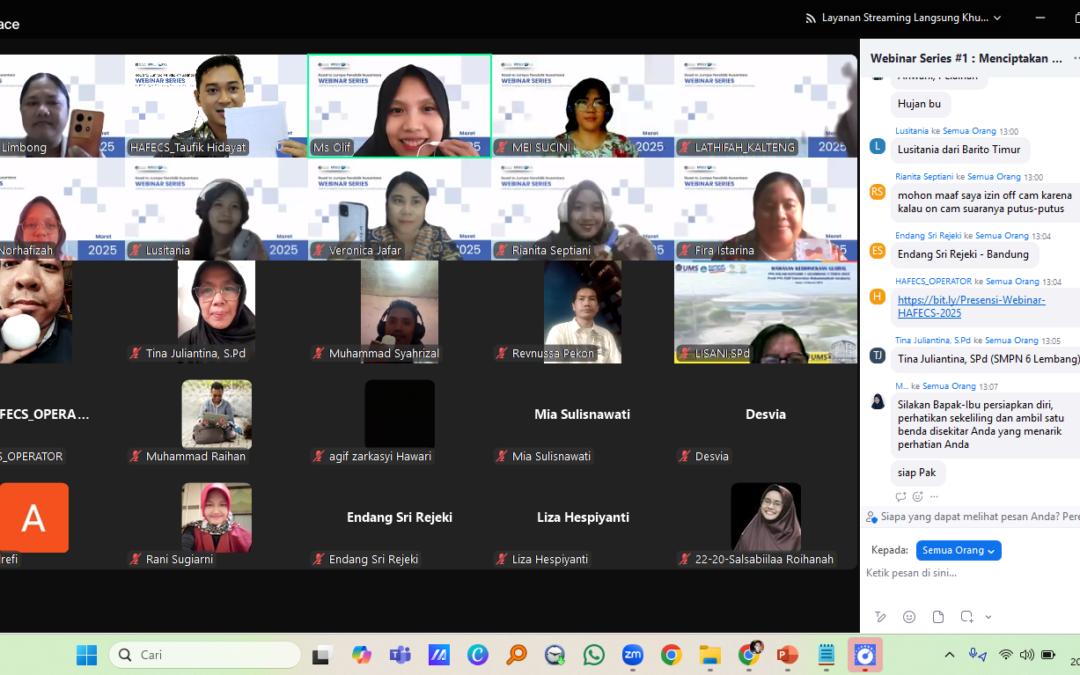Click Tina Juliantina SMPN 6 Lembang message

pyautogui.click(x=986, y=359)
